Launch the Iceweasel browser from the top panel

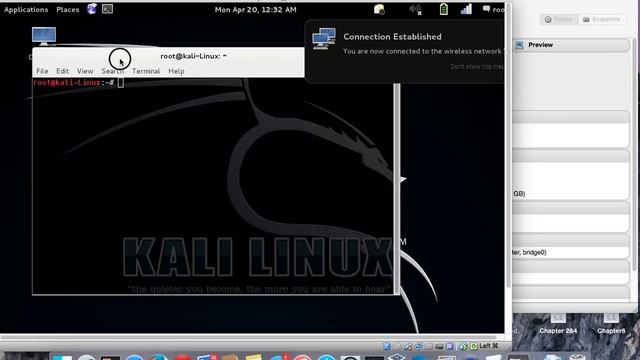coord(91,9)
